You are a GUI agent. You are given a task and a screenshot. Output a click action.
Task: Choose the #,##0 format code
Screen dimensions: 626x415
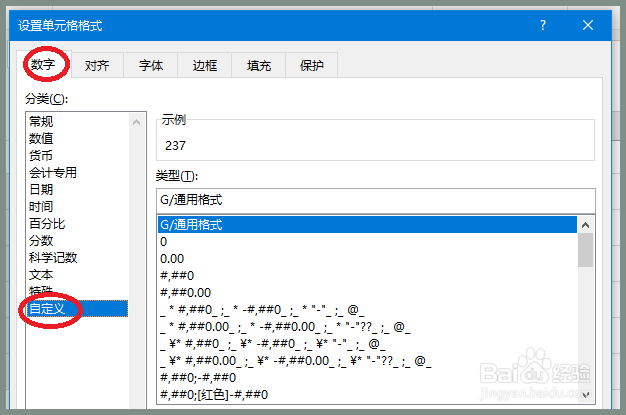coord(367,276)
